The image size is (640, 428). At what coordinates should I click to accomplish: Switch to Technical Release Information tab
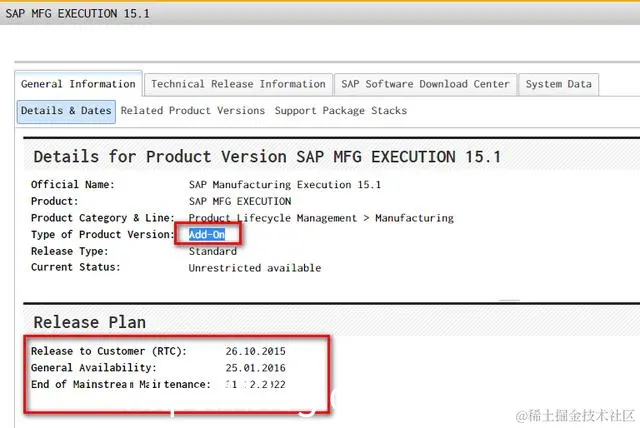pos(238,84)
